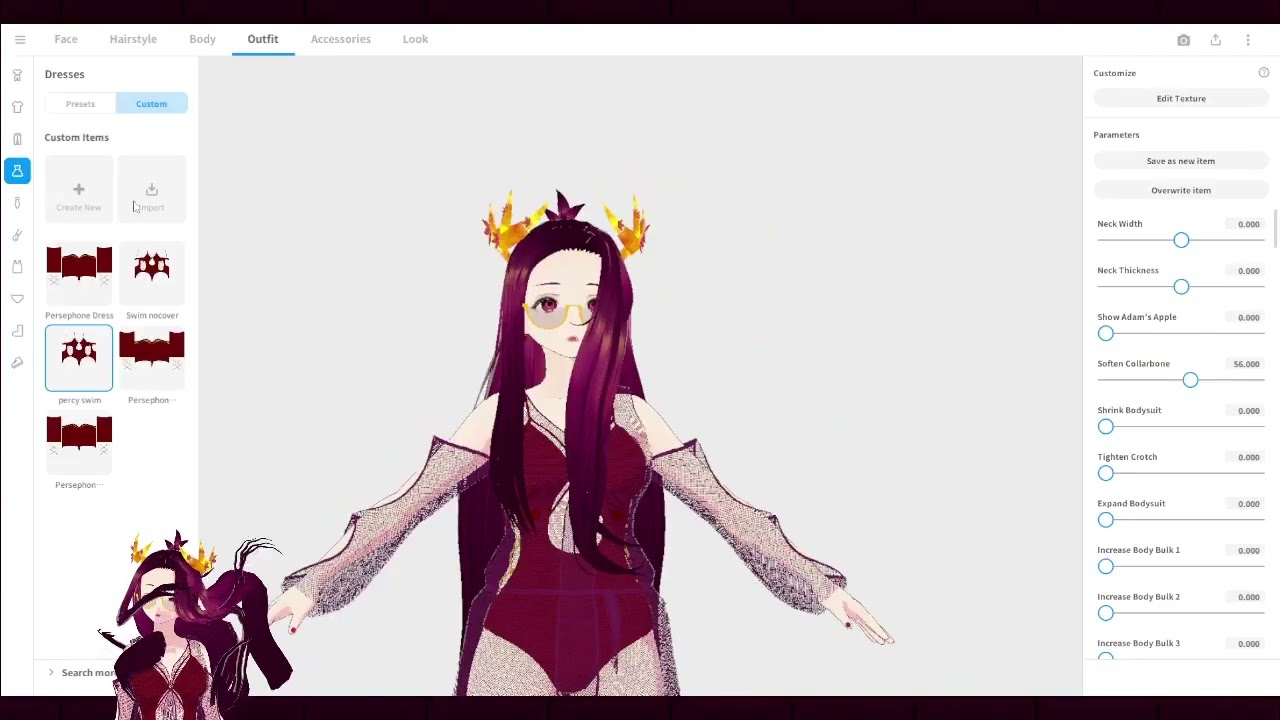Select the full outfit category icon
The height and width of the screenshot is (720, 1280).
tap(17, 75)
